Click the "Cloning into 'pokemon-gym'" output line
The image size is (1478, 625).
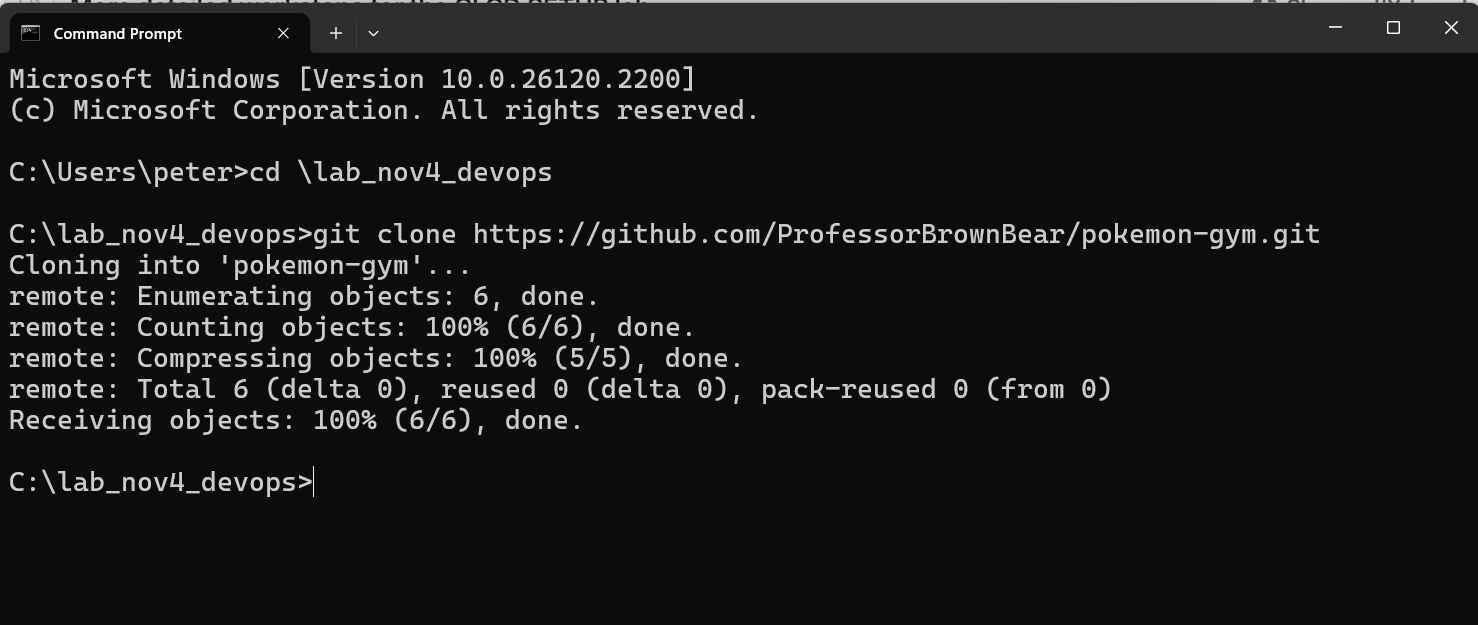[x=240, y=265]
